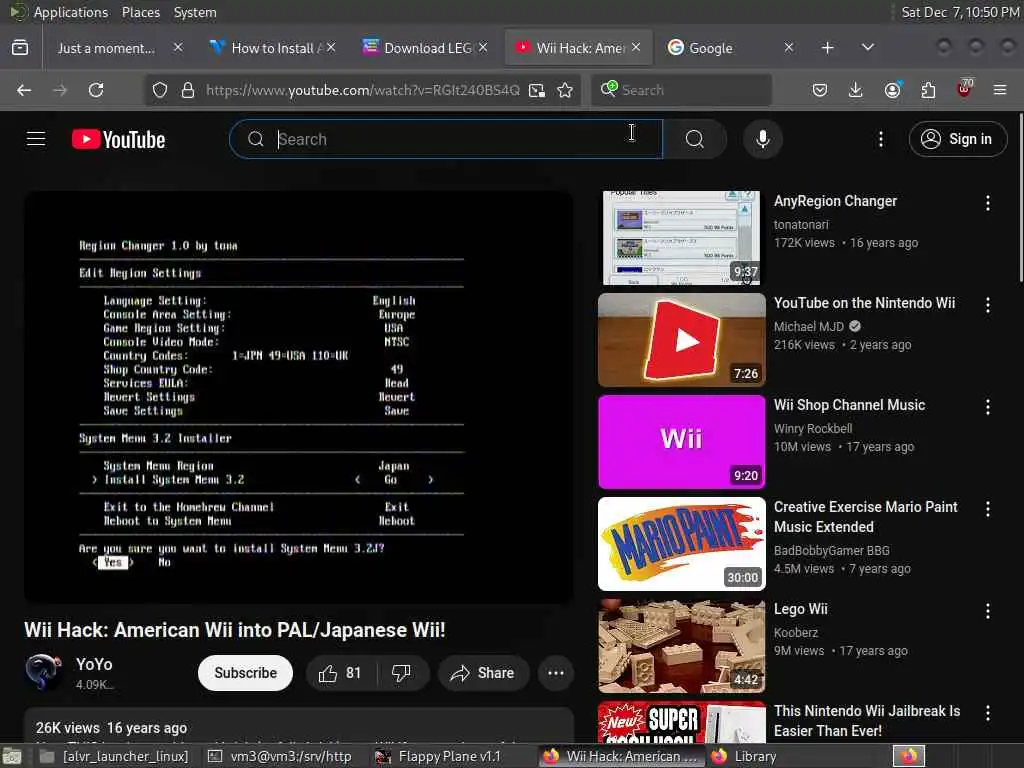The image size is (1024, 768).
Task: Click the Firefox toolbar search box
Action: (681, 90)
